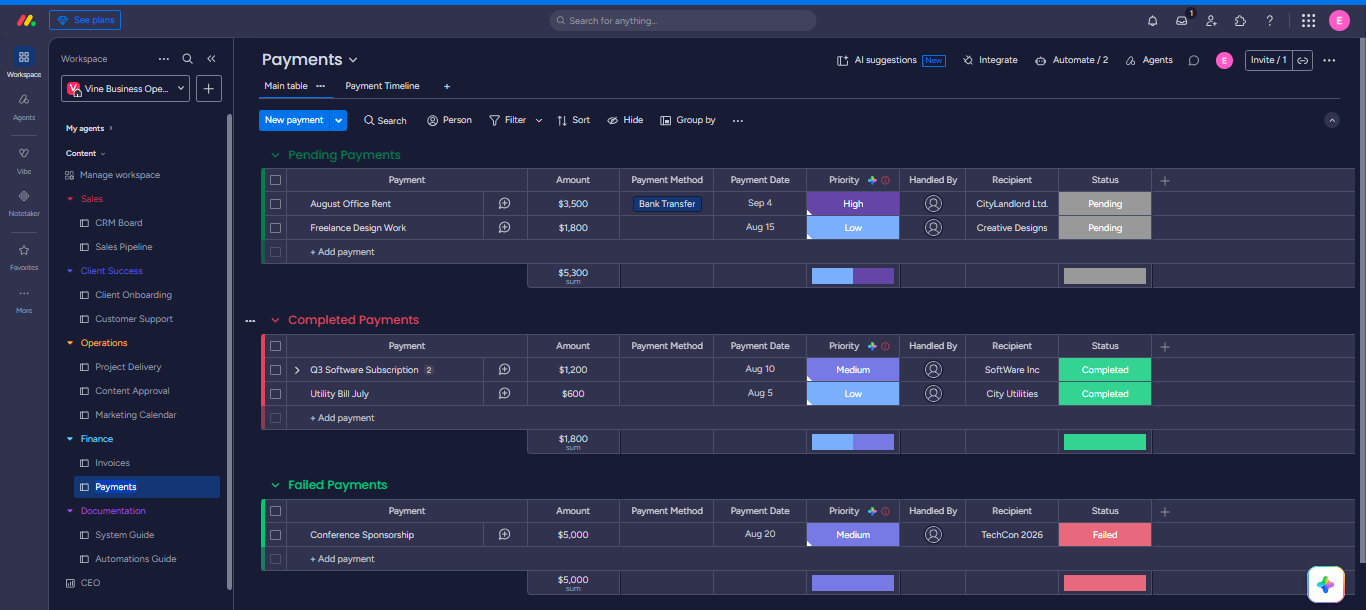1366x610 pixels.
Task: Click Handled By avatar for Utility Bill July
Action: (933, 394)
